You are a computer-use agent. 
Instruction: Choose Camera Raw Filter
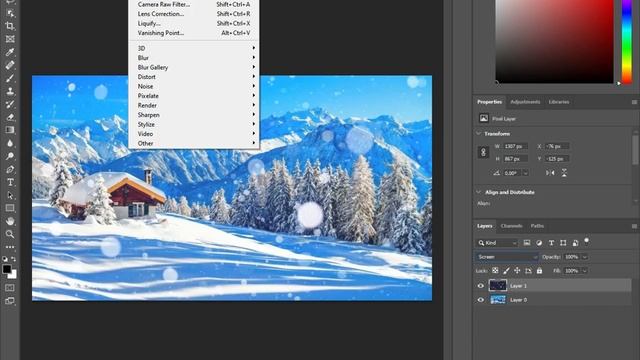coord(194,4)
